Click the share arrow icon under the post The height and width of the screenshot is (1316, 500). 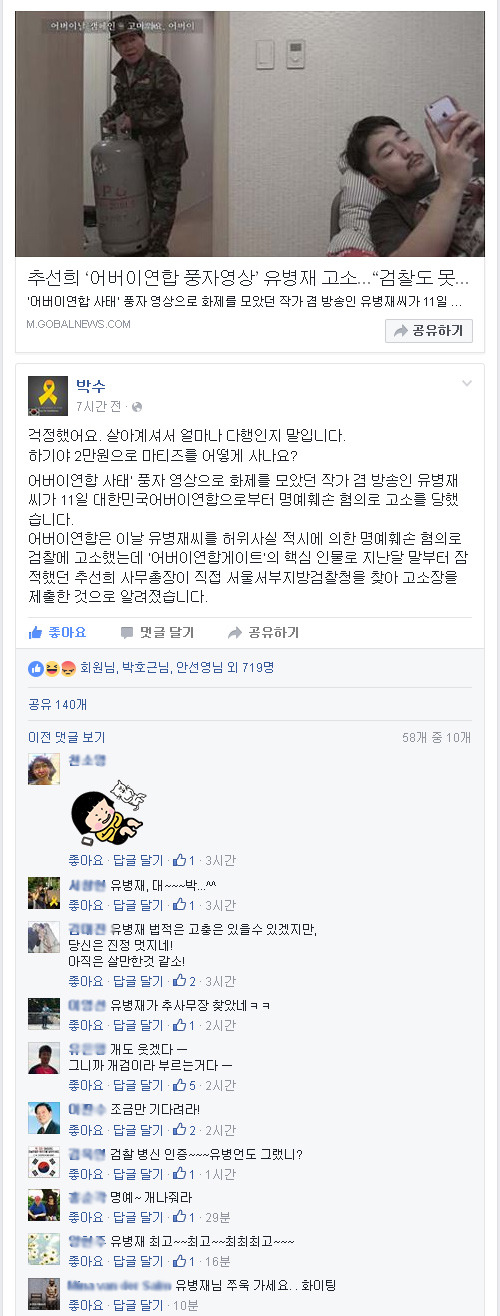tap(235, 633)
